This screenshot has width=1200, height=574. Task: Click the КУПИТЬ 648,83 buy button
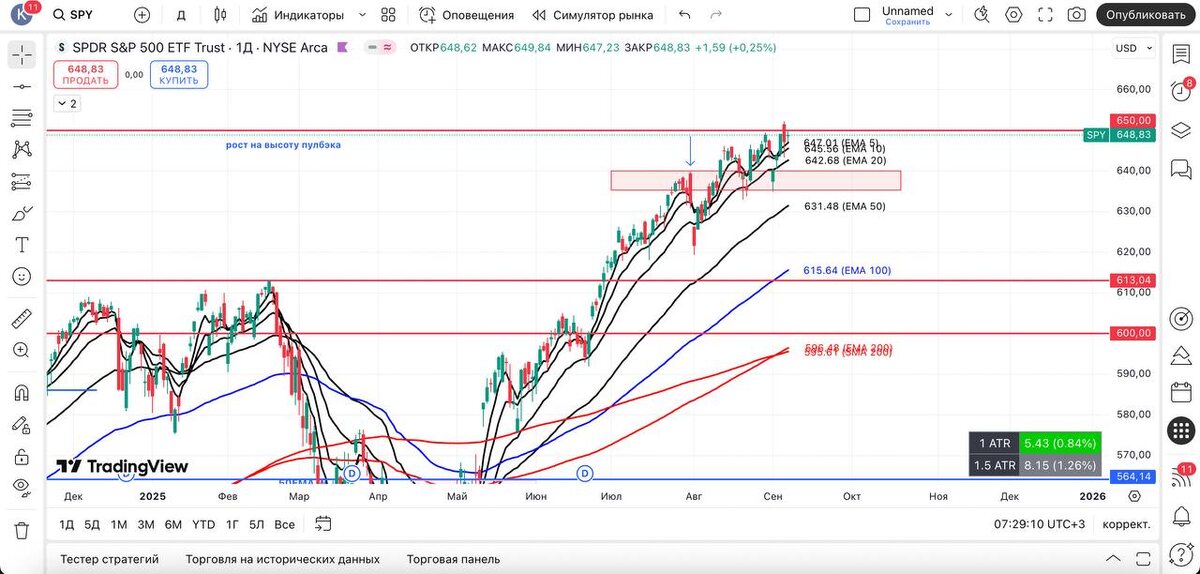click(x=179, y=74)
